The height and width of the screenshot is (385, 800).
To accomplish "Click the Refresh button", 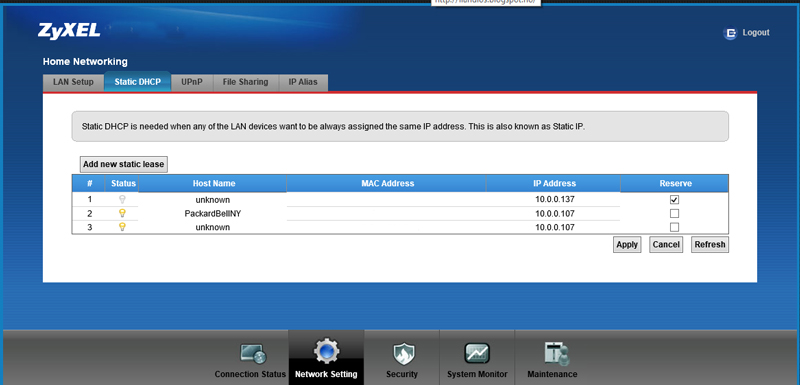I will coord(710,244).
